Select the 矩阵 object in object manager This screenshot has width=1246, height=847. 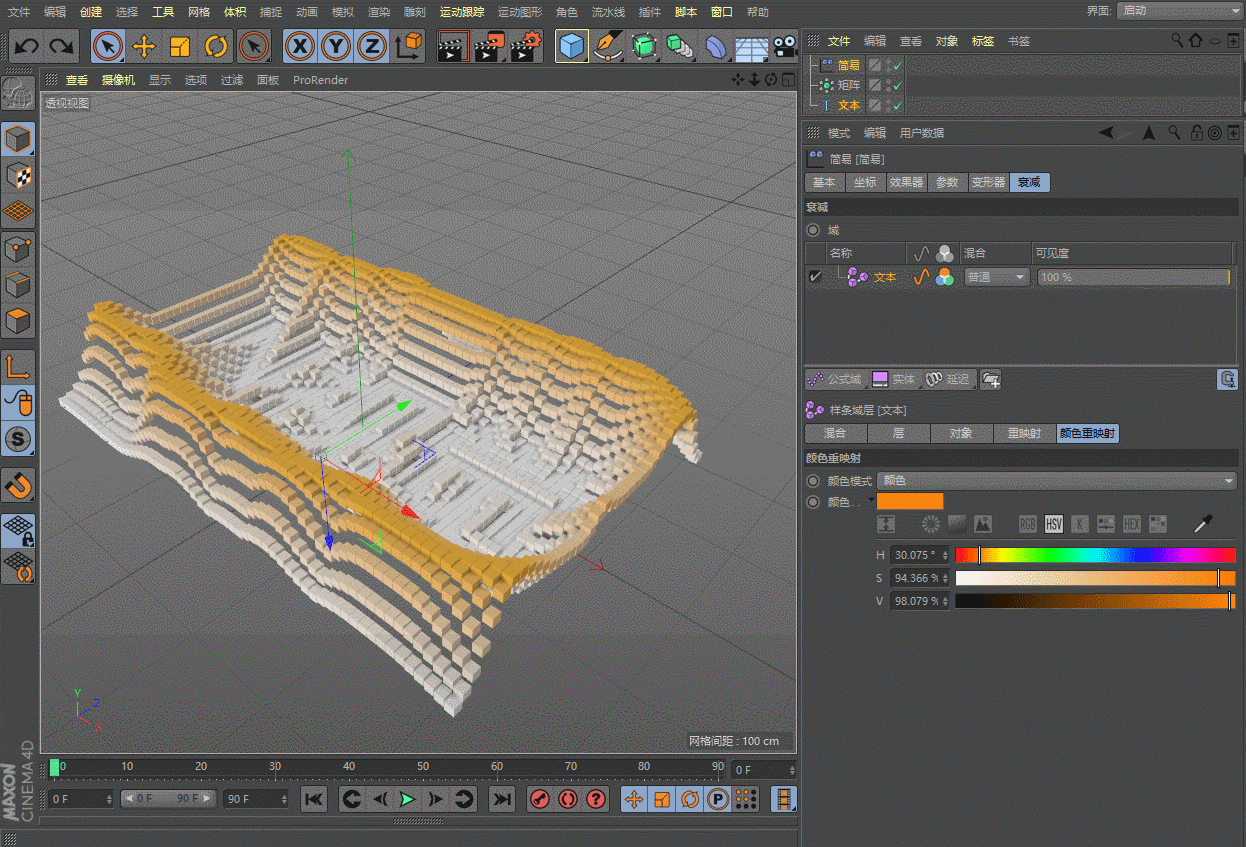[849, 85]
